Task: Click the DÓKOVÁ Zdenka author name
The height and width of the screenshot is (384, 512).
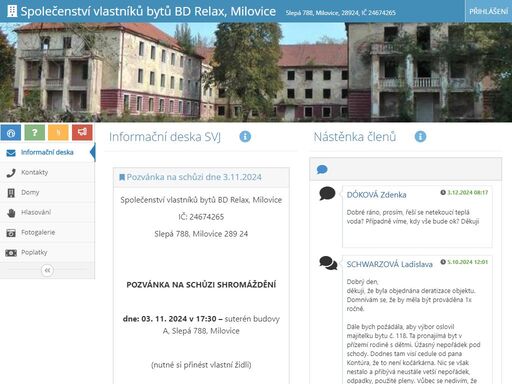Action: (x=376, y=195)
